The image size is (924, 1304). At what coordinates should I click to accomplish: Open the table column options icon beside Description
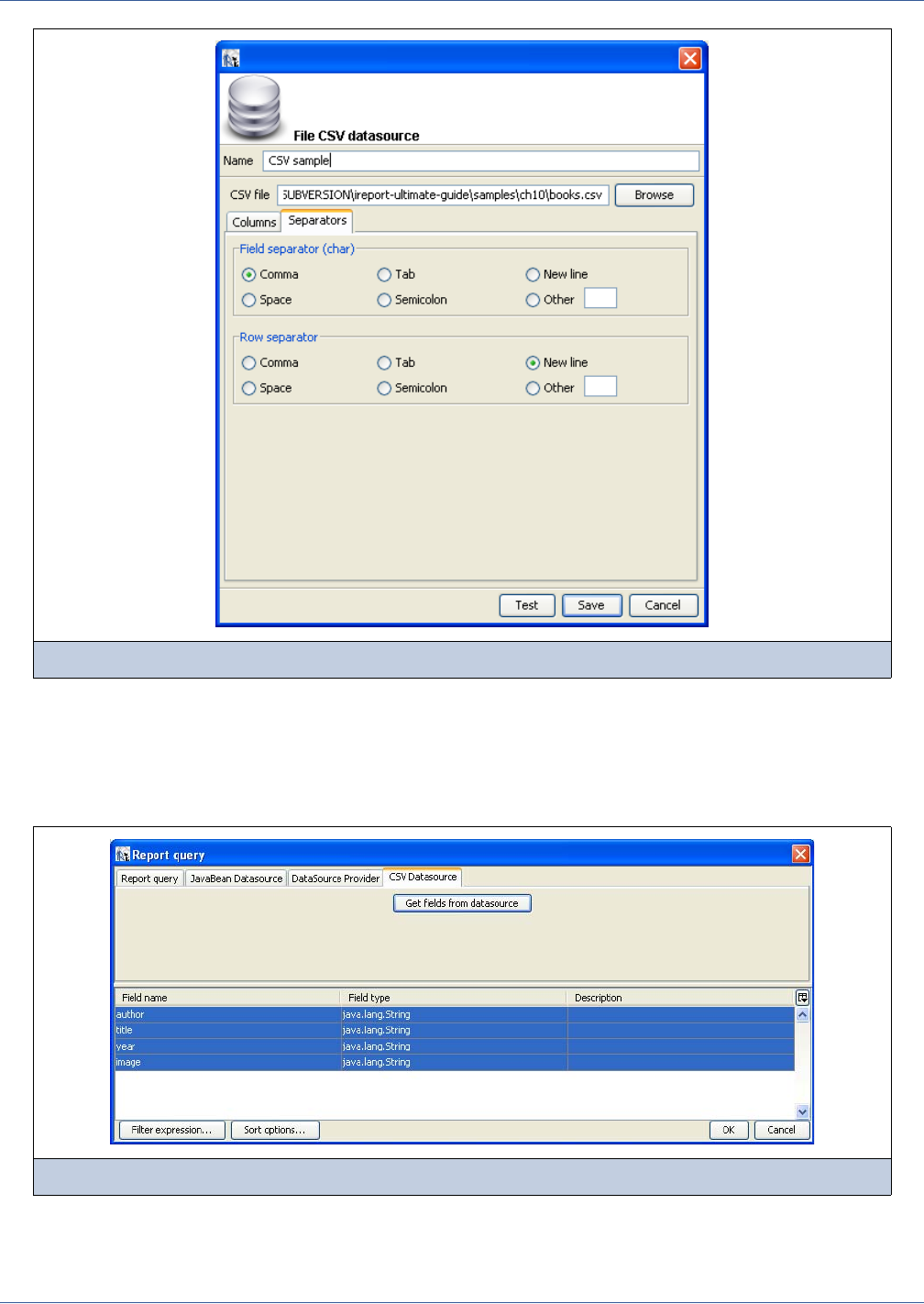coord(802,998)
